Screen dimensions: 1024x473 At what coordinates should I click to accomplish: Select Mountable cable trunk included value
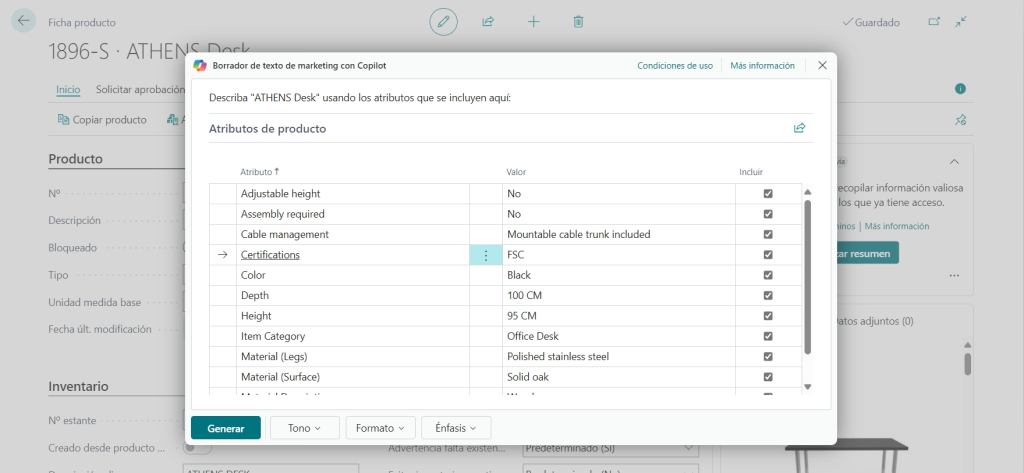click(618, 234)
